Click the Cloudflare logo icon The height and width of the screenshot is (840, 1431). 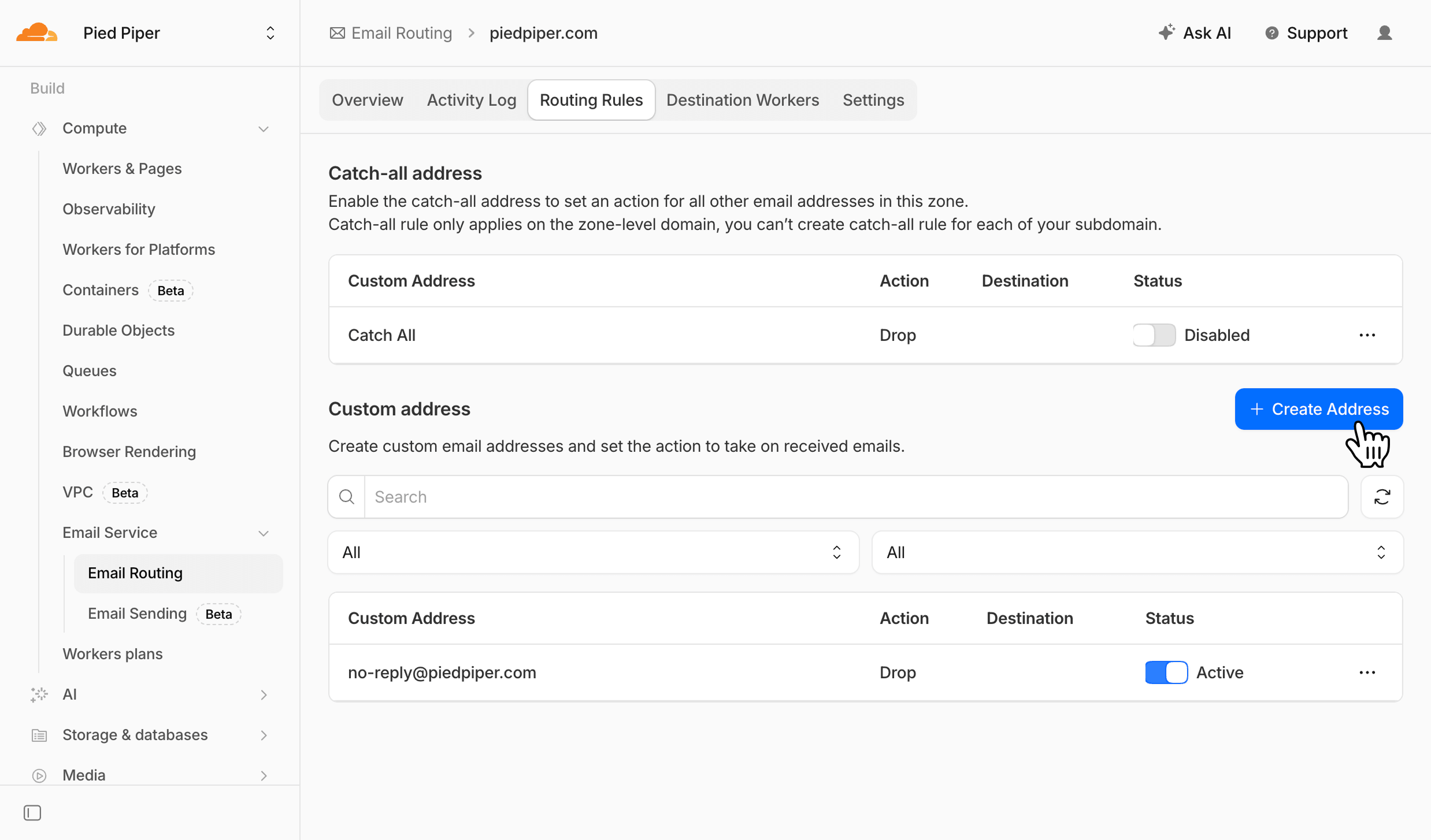point(37,33)
